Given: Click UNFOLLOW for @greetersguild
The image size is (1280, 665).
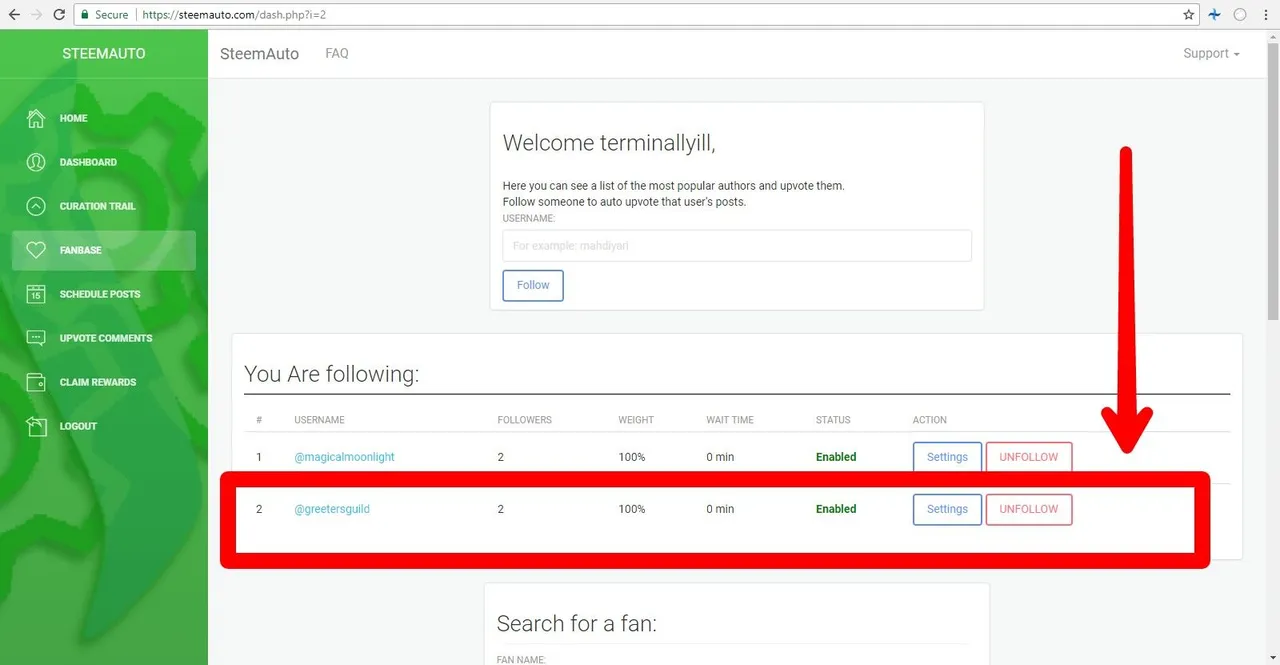Looking at the screenshot, I should [1029, 509].
